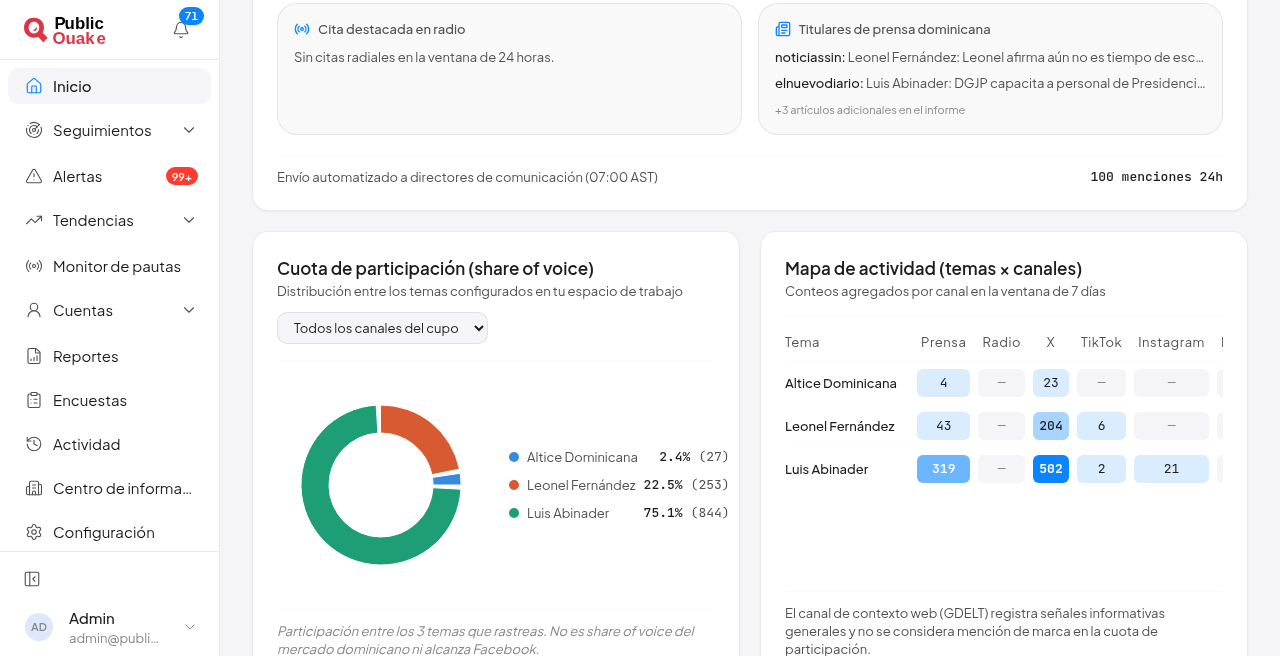
Task: Click the Tendencias trending arrow icon
Action: (x=34, y=220)
